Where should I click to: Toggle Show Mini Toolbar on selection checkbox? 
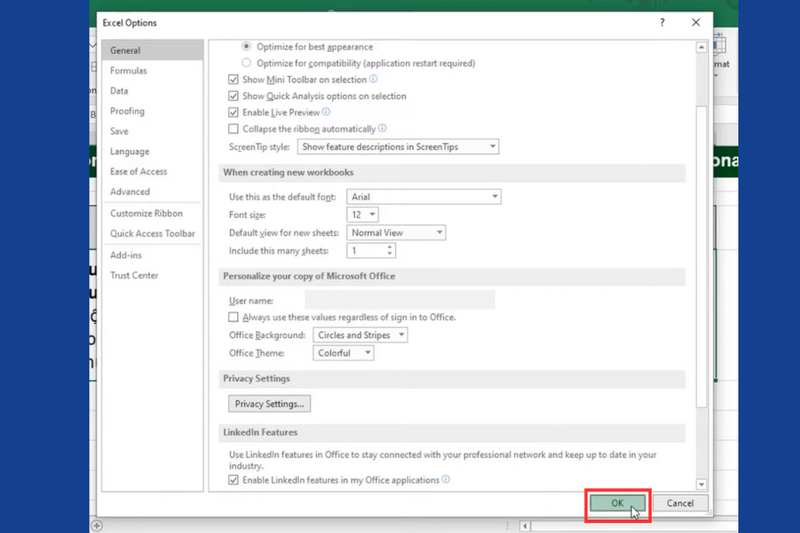[233, 80]
